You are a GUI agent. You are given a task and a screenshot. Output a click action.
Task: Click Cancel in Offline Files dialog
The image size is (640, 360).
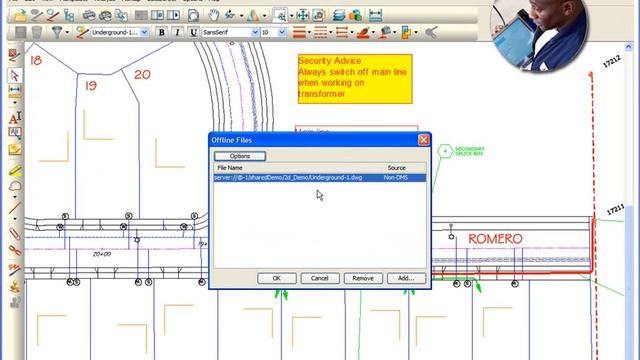click(320, 278)
